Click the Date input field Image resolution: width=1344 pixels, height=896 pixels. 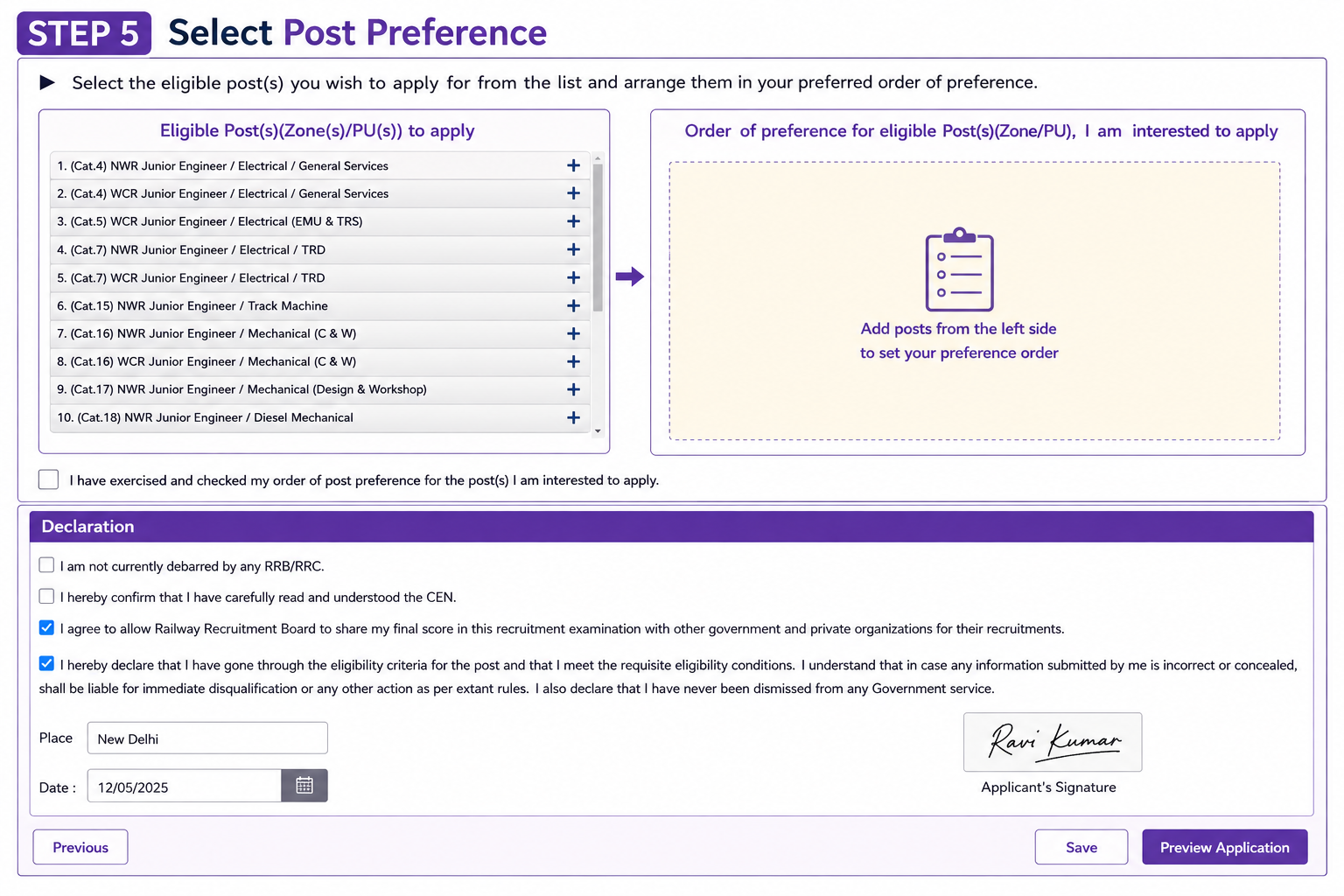click(185, 786)
